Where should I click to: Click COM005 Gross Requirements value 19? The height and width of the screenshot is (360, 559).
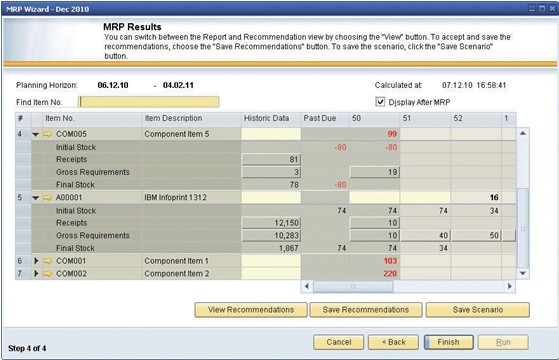(x=375, y=172)
